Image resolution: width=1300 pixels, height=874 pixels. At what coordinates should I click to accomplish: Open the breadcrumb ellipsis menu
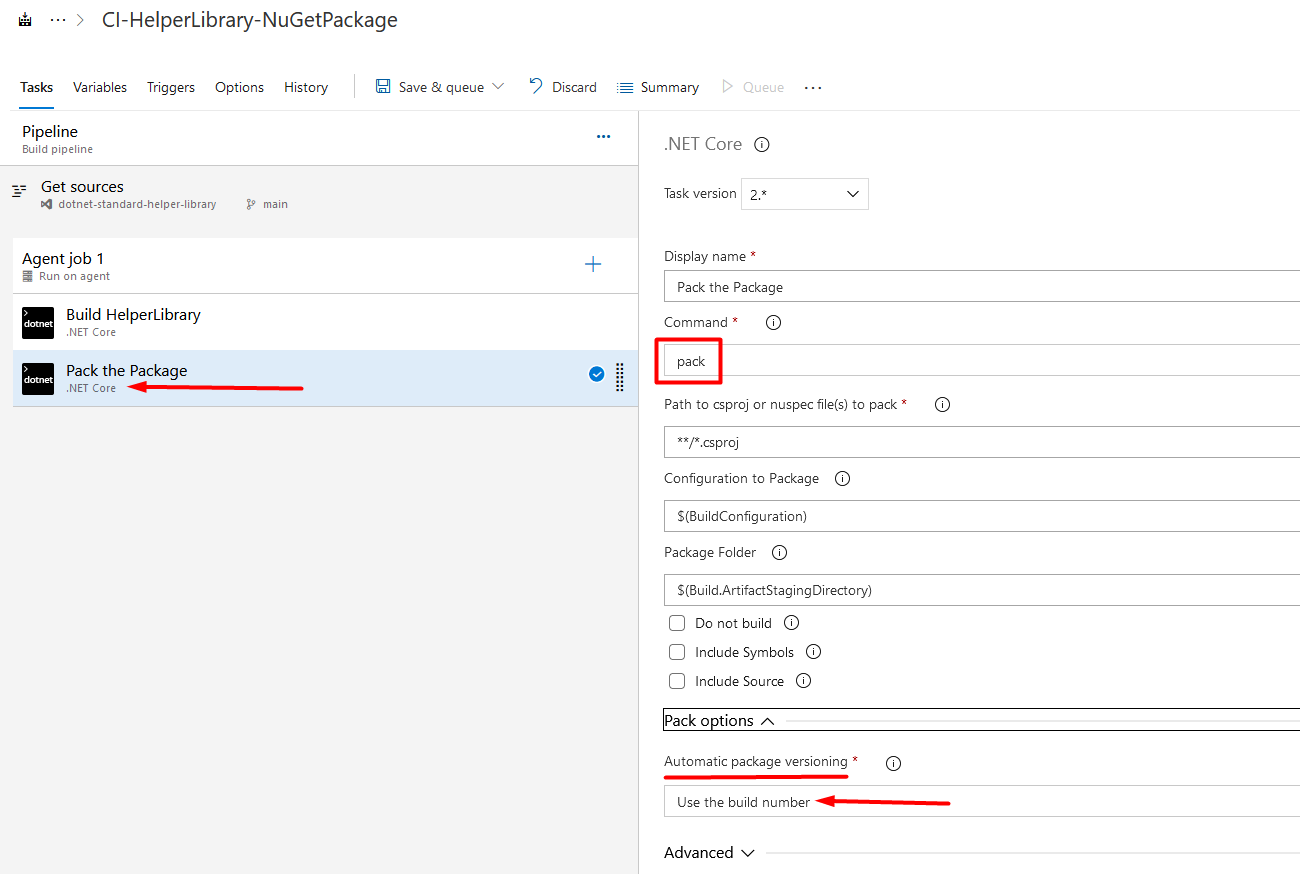58,20
